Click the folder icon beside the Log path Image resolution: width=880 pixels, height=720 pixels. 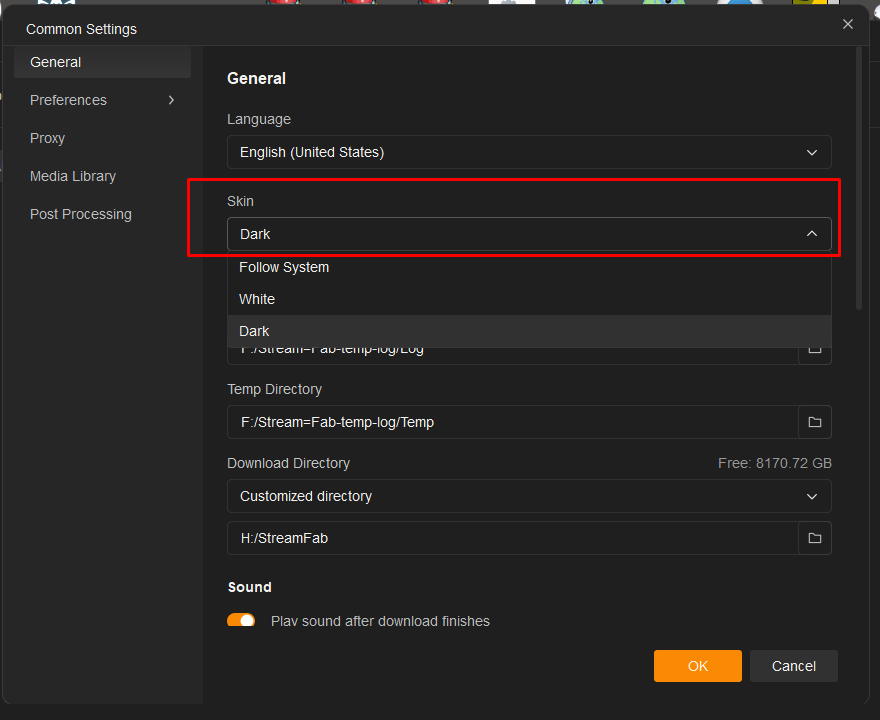[814, 352]
